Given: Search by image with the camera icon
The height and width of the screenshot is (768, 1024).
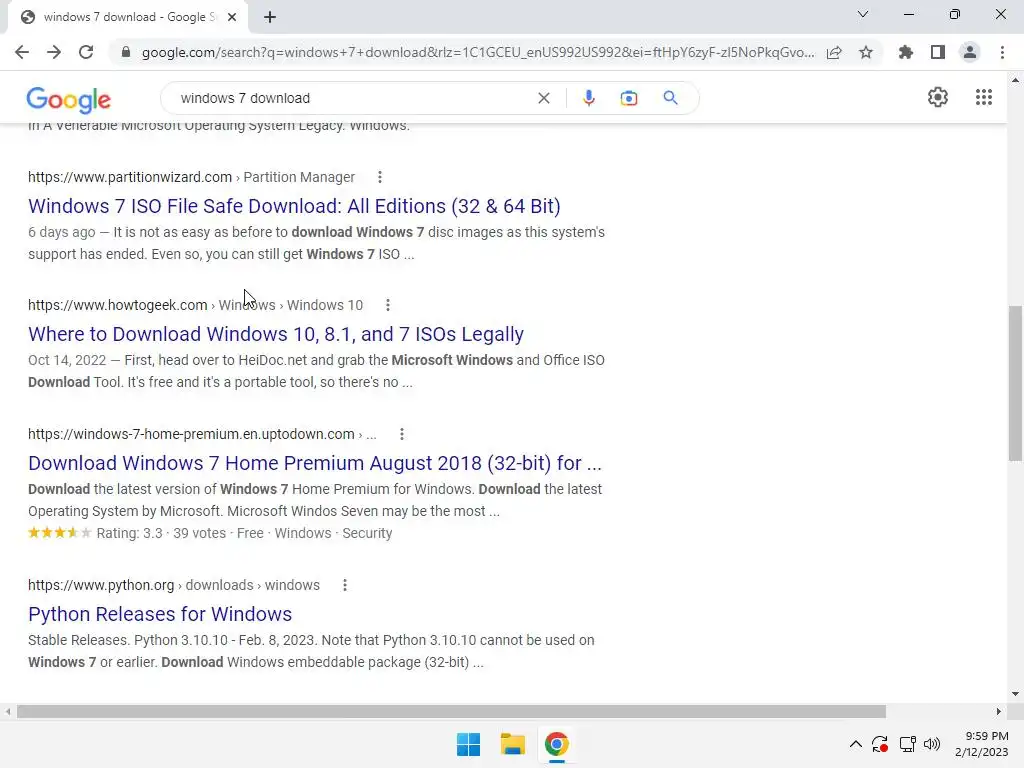Looking at the screenshot, I should 629,98.
